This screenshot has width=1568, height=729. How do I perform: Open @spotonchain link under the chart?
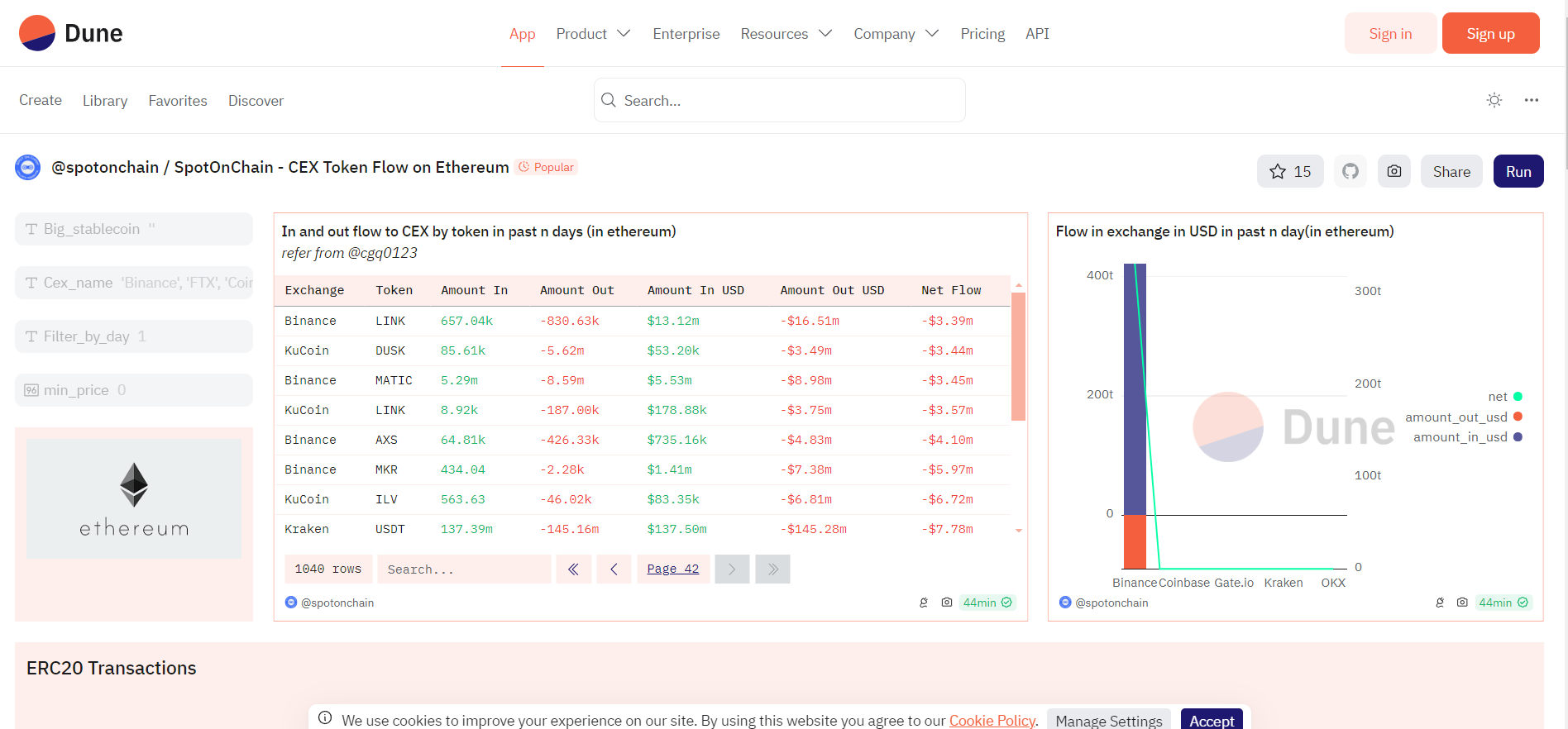(x=1111, y=603)
